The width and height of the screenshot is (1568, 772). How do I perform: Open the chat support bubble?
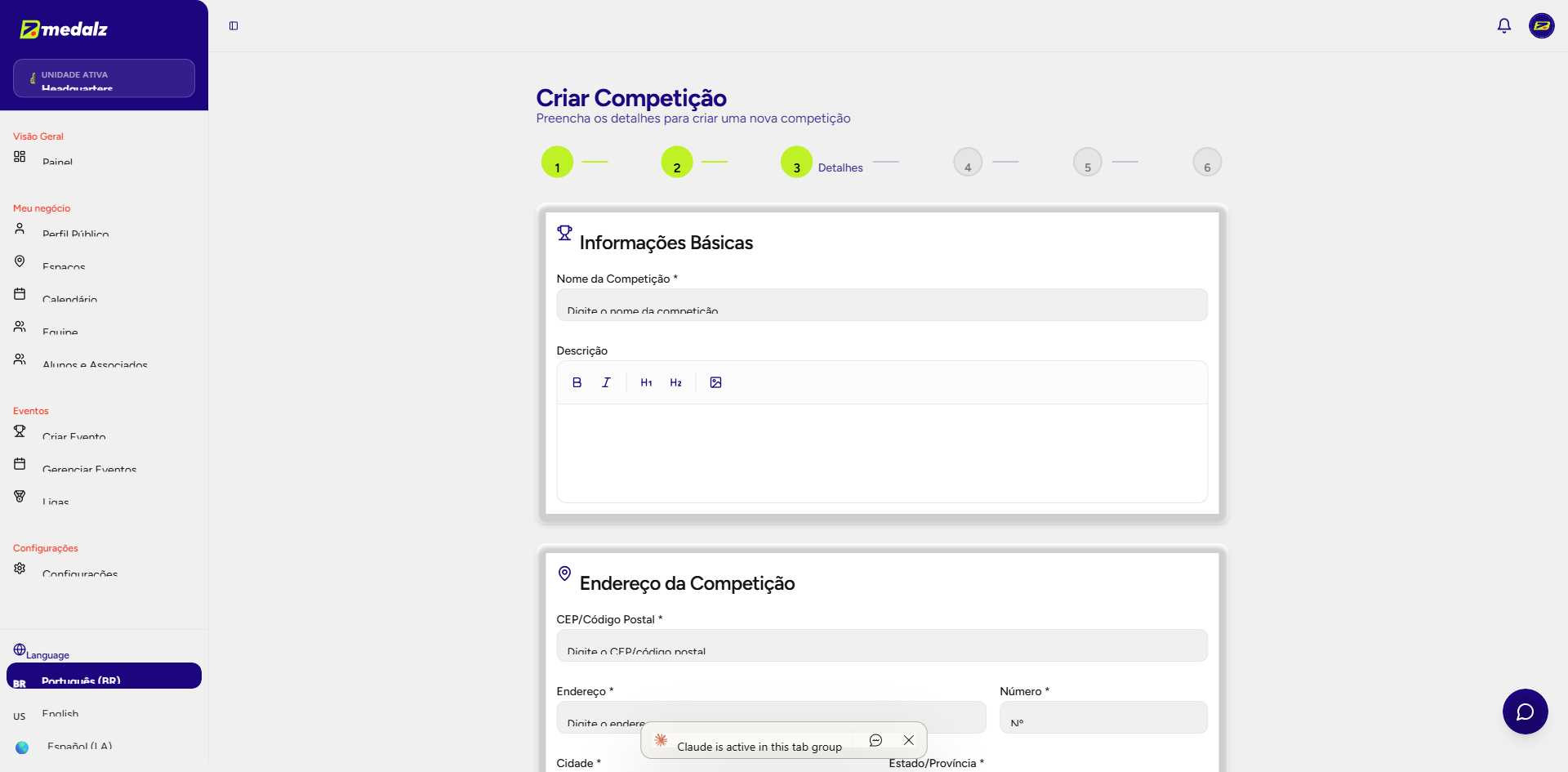(1525, 712)
